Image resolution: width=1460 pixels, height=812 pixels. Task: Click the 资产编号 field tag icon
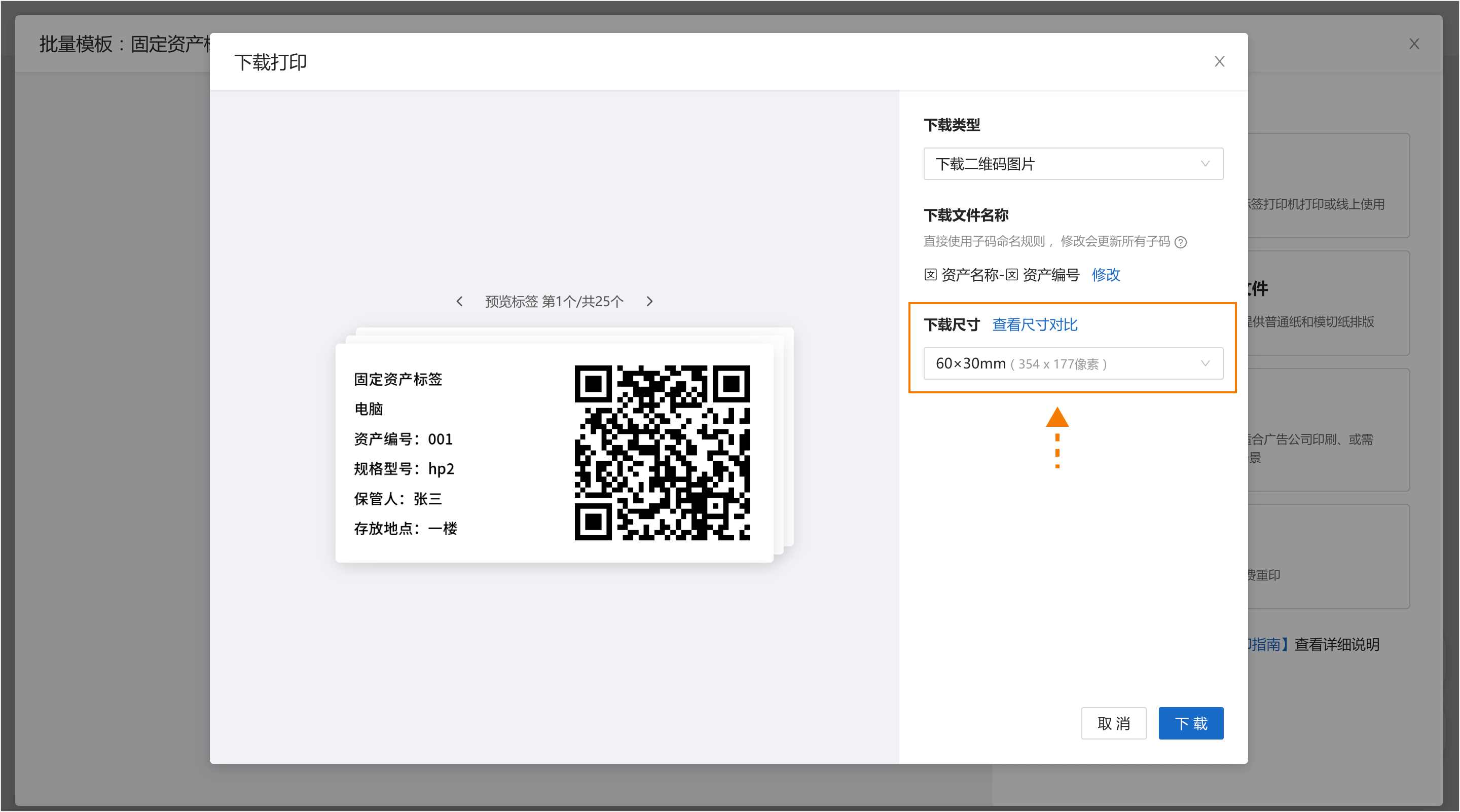1012,275
